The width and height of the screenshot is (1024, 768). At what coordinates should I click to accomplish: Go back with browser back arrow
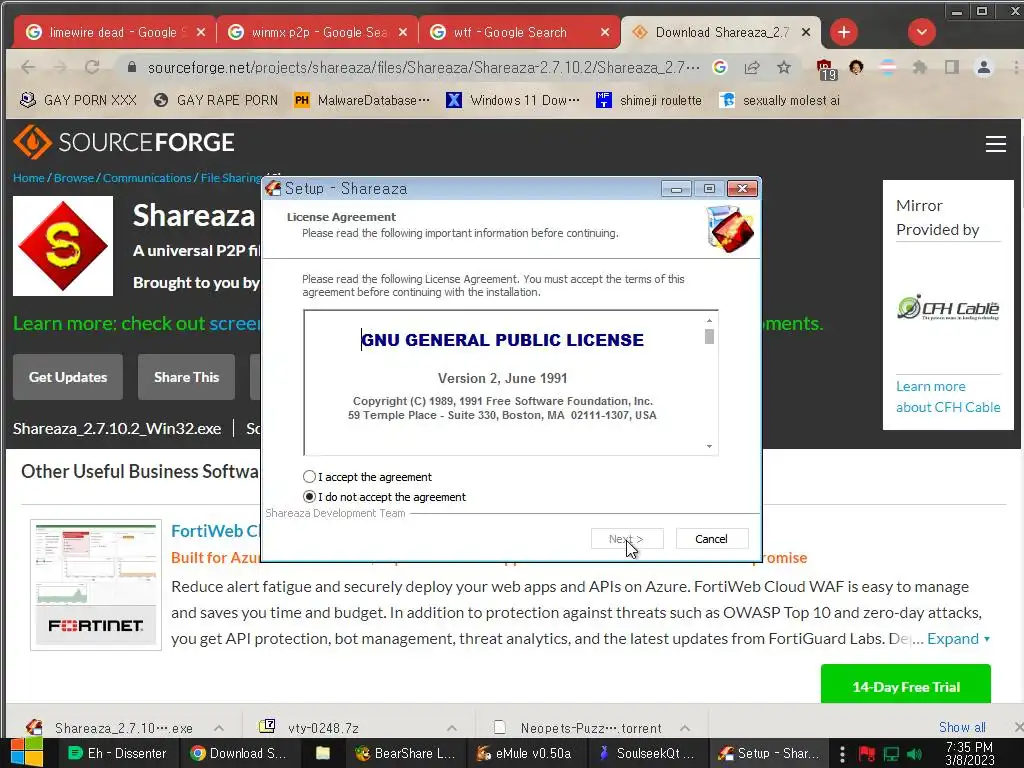[27, 67]
